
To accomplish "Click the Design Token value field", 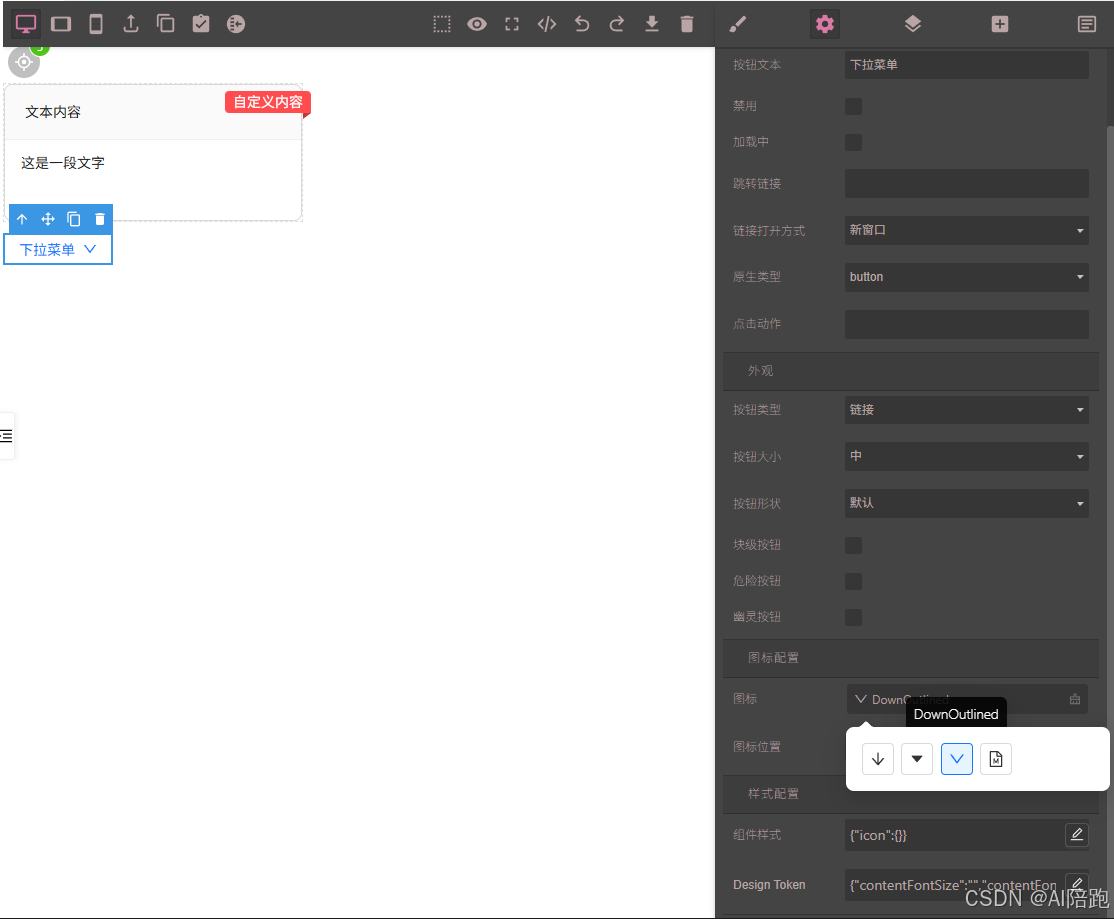I will point(953,885).
